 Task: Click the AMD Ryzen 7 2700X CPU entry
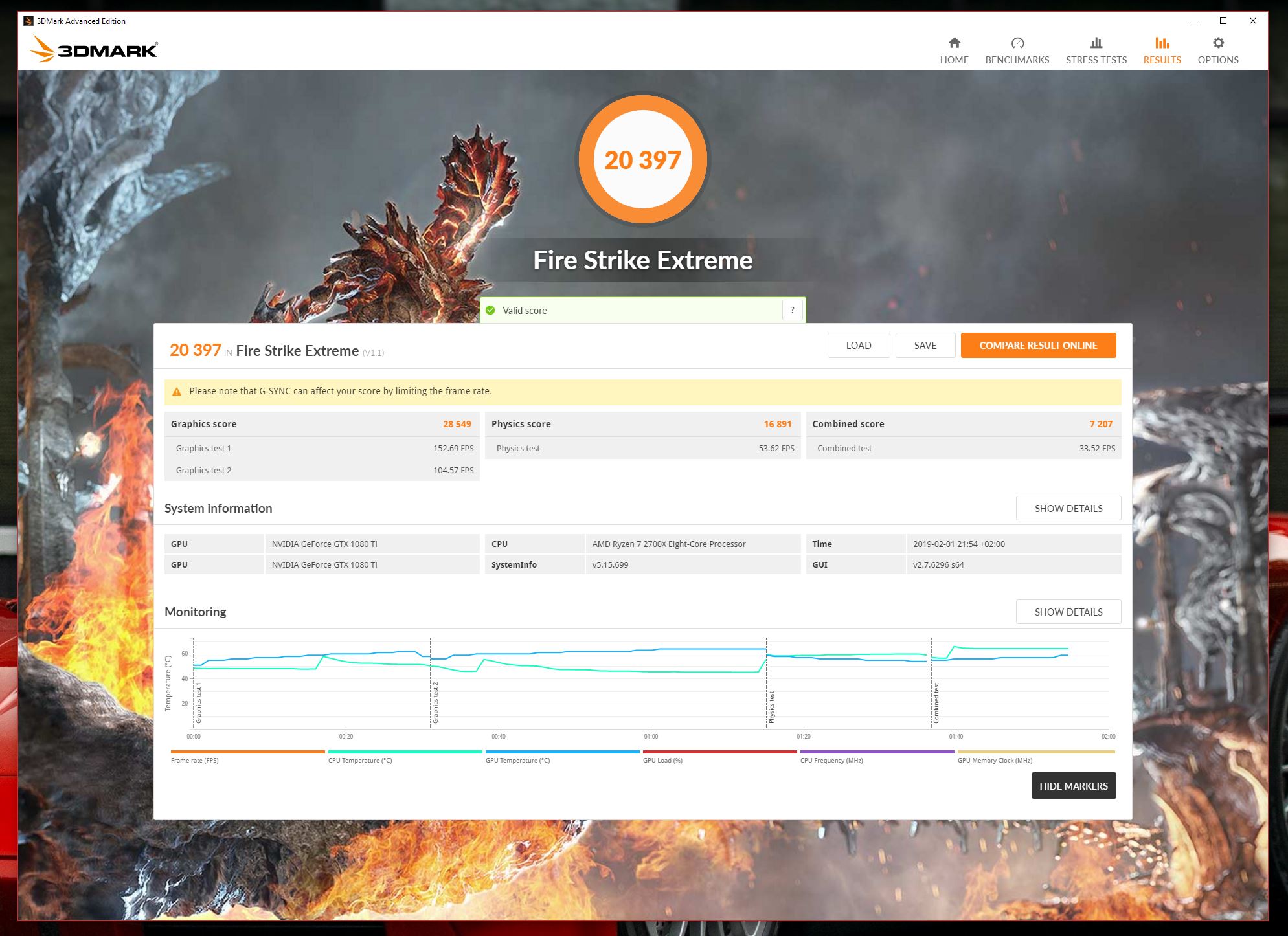tap(668, 544)
